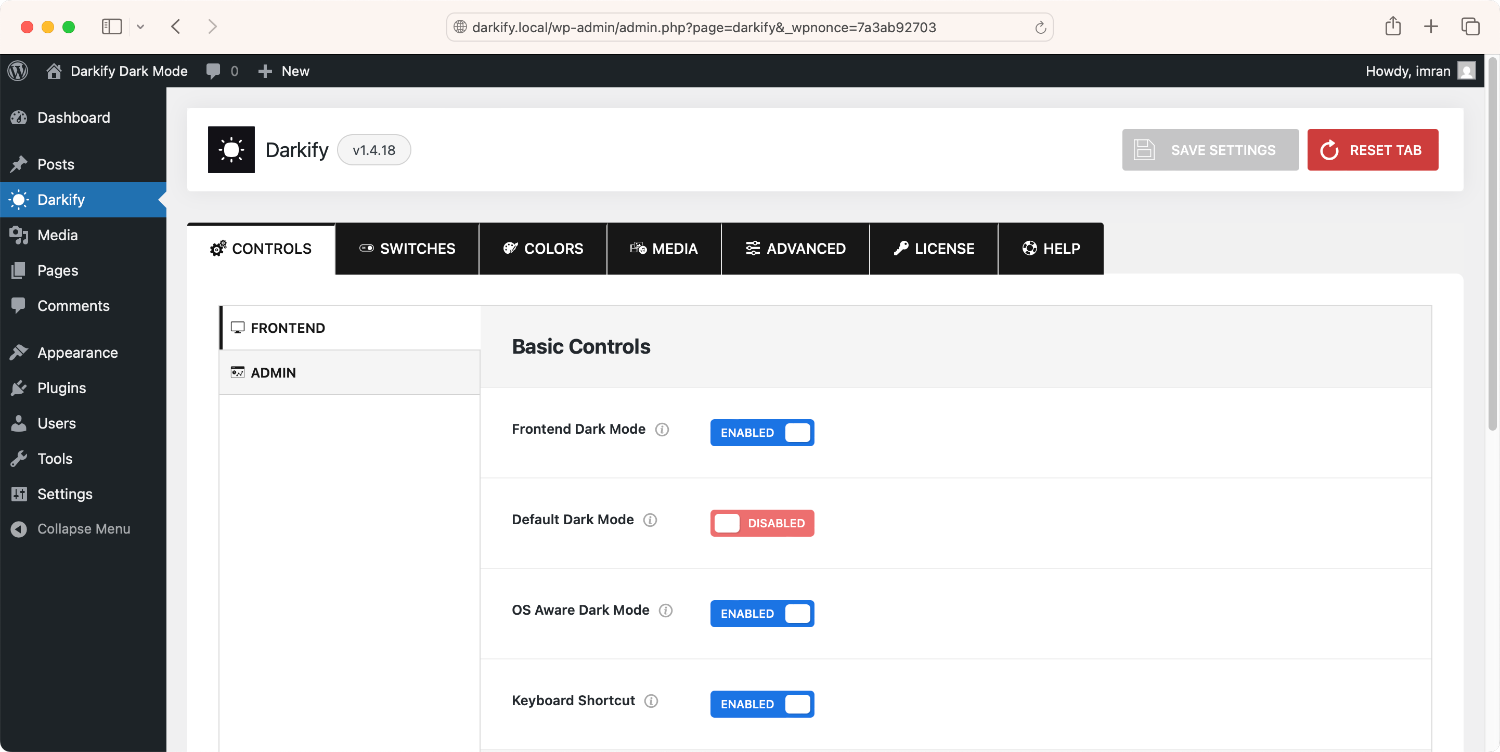Open the sidebar chevron dropdown in Safari toolbar
This screenshot has width=1500, height=752.
142,27
